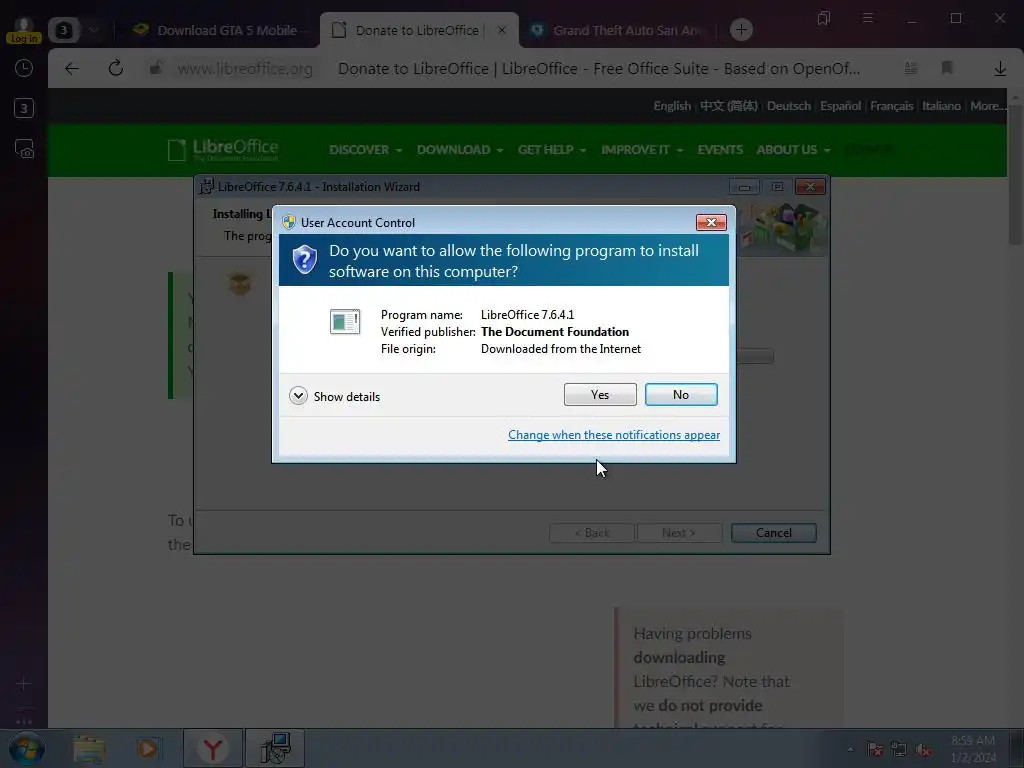The height and width of the screenshot is (768, 1024).
Task: Open the tab counter showing 3
Action: [x=63, y=30]
